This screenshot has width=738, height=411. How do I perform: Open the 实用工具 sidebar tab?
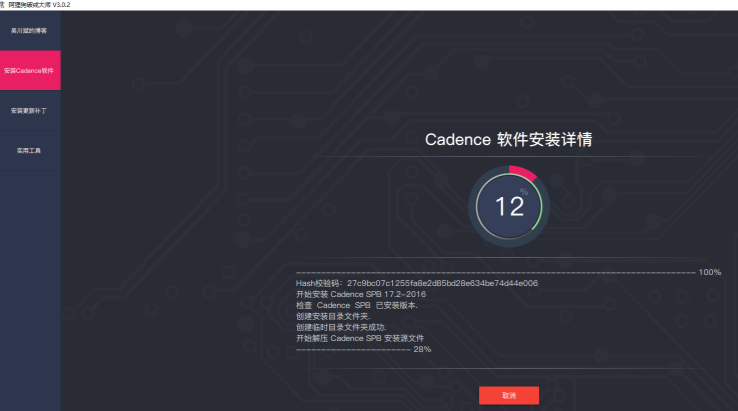coord(29,151)
